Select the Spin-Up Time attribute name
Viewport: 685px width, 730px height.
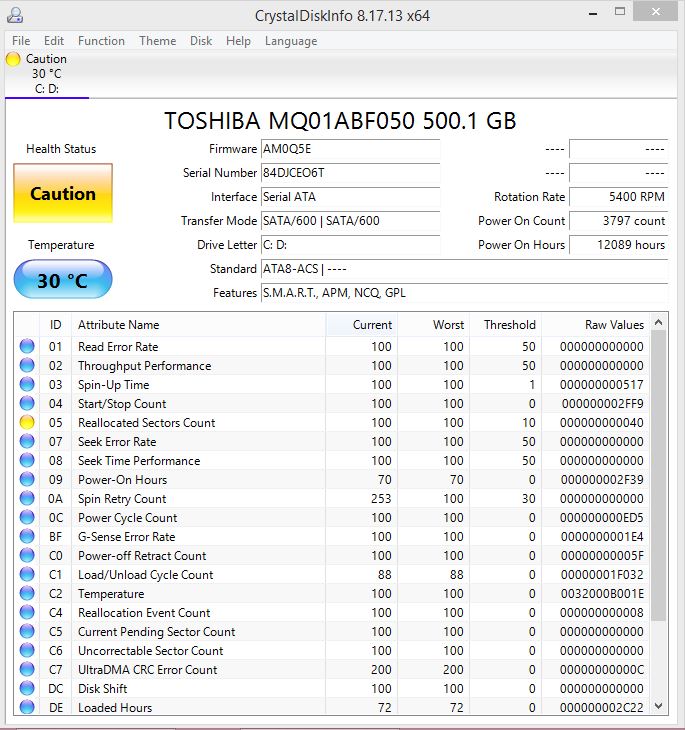click(x=114, y=385)
